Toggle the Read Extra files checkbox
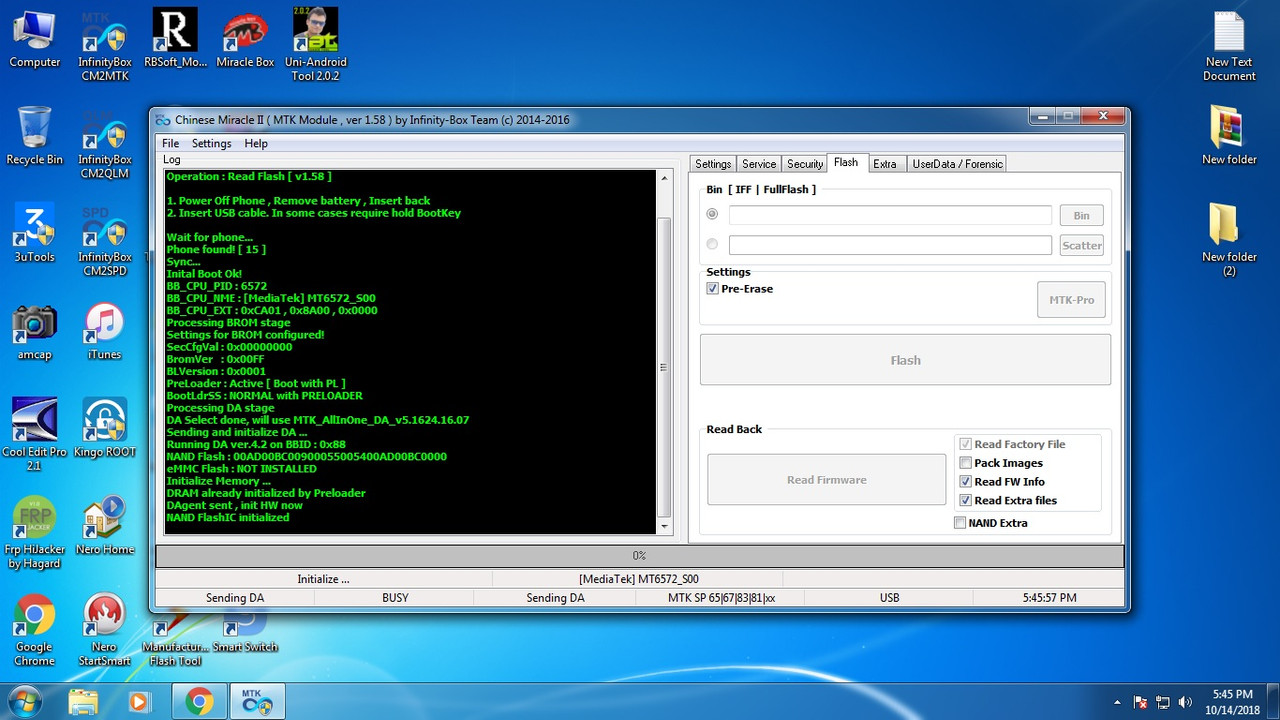The height and width of the screenshot is (720, 1280). [x=1008, y=501]
